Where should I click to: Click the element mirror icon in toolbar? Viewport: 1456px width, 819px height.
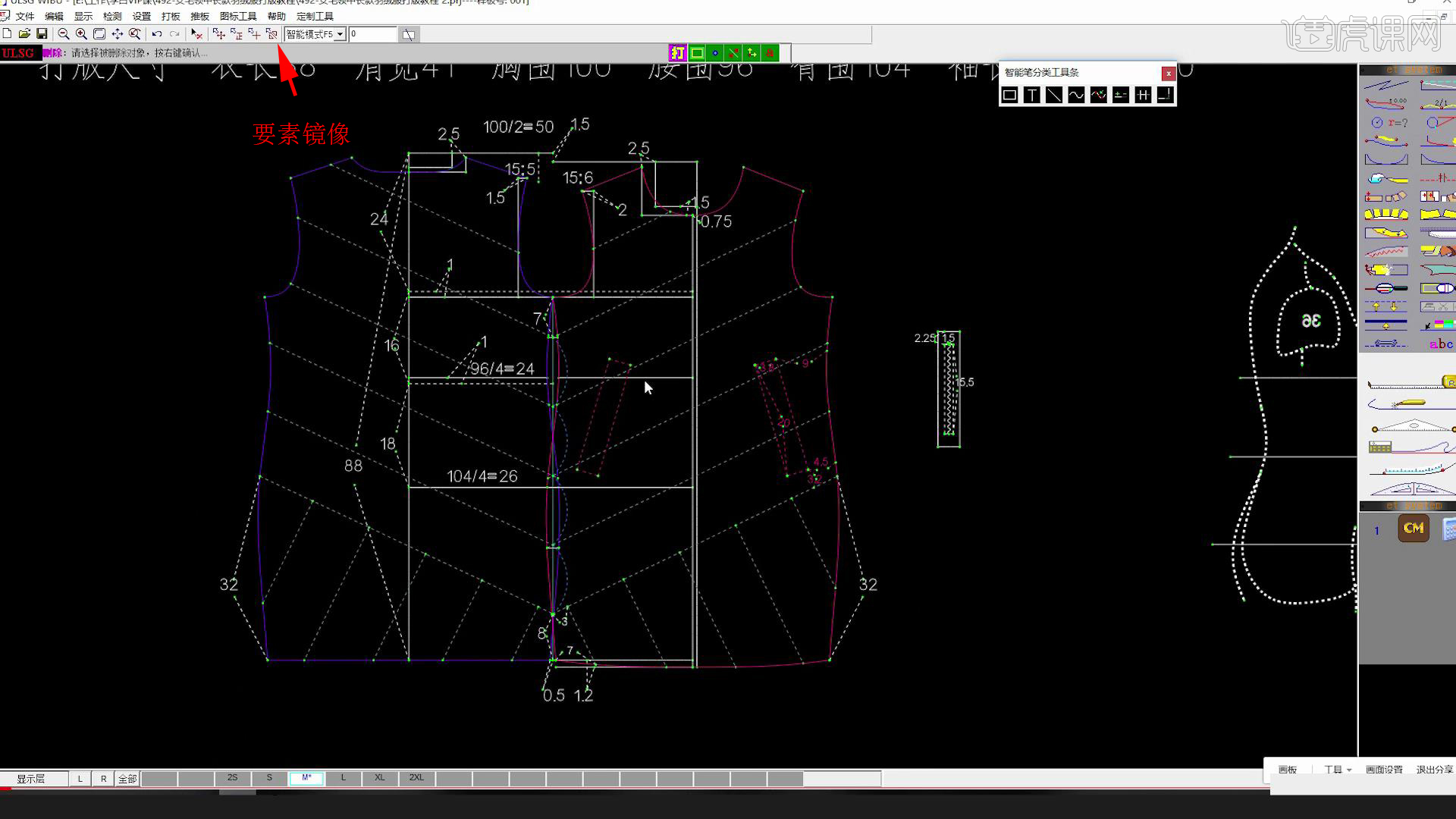pos(271,34)
